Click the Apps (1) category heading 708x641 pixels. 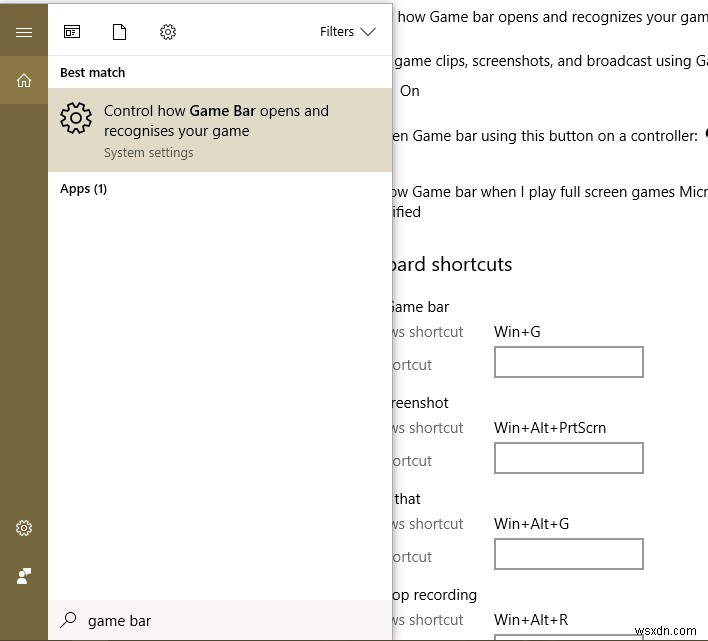click(83, 189)
